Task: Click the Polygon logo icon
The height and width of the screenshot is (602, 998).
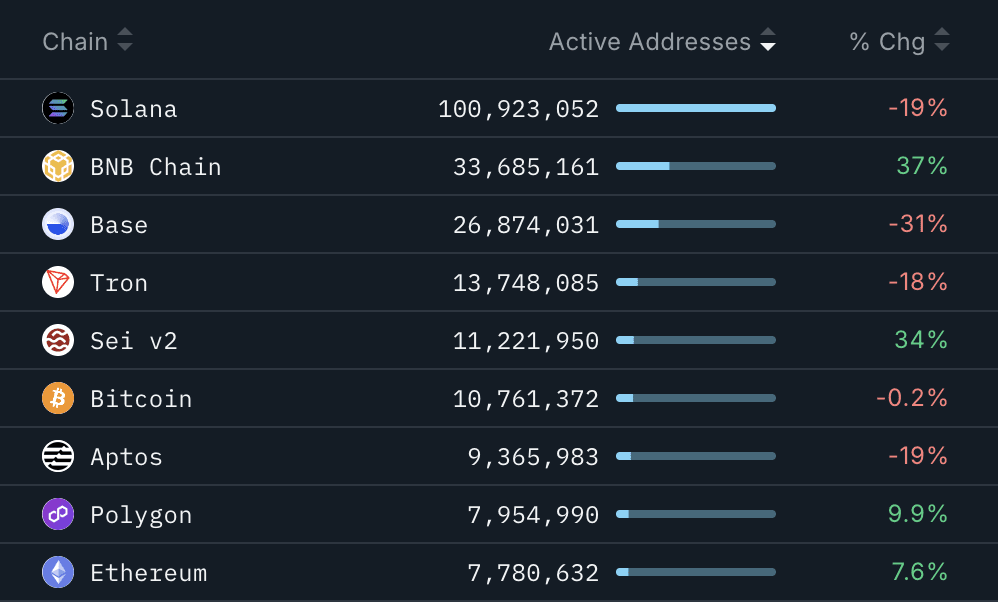Action: tap(58, 514)
